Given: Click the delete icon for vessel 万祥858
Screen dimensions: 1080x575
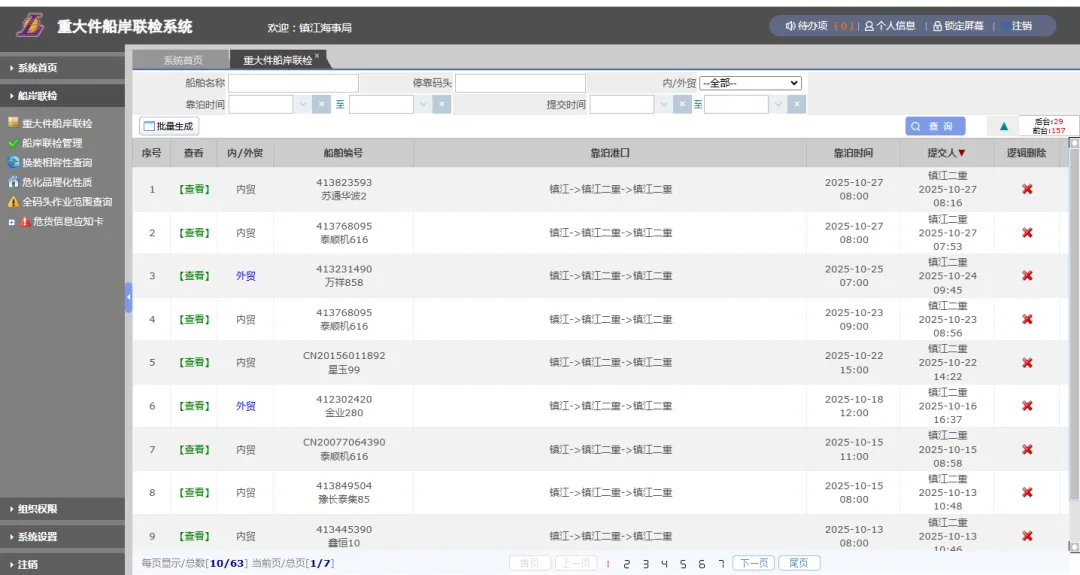Looking at the screenshot, I should [x=1026, y=276].
